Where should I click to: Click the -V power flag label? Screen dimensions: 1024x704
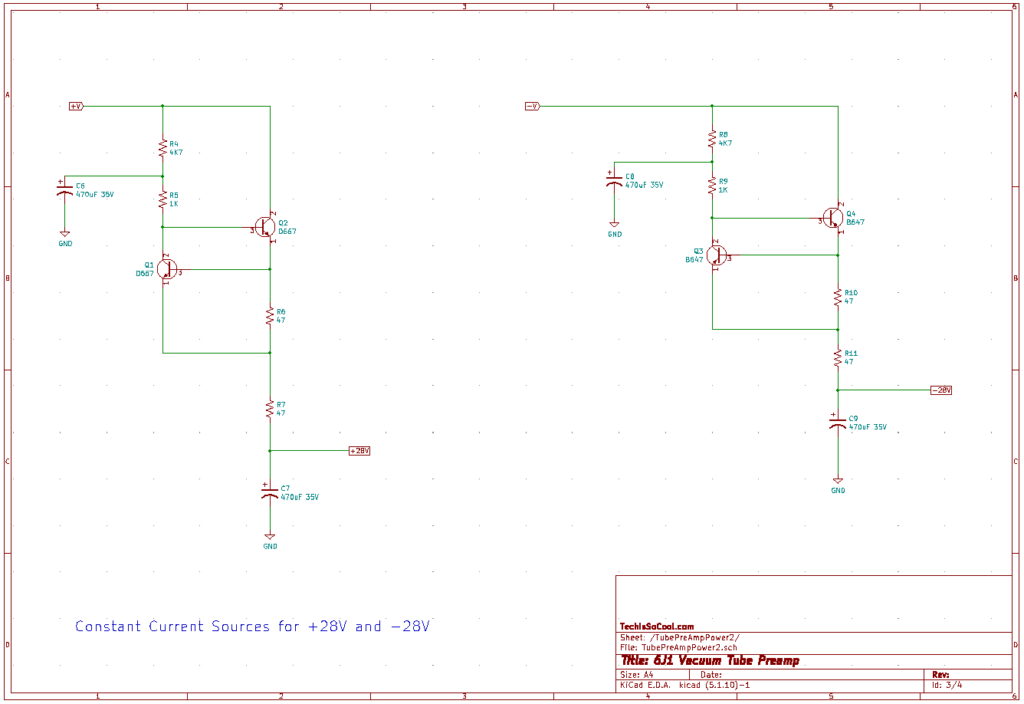point(534,105)
